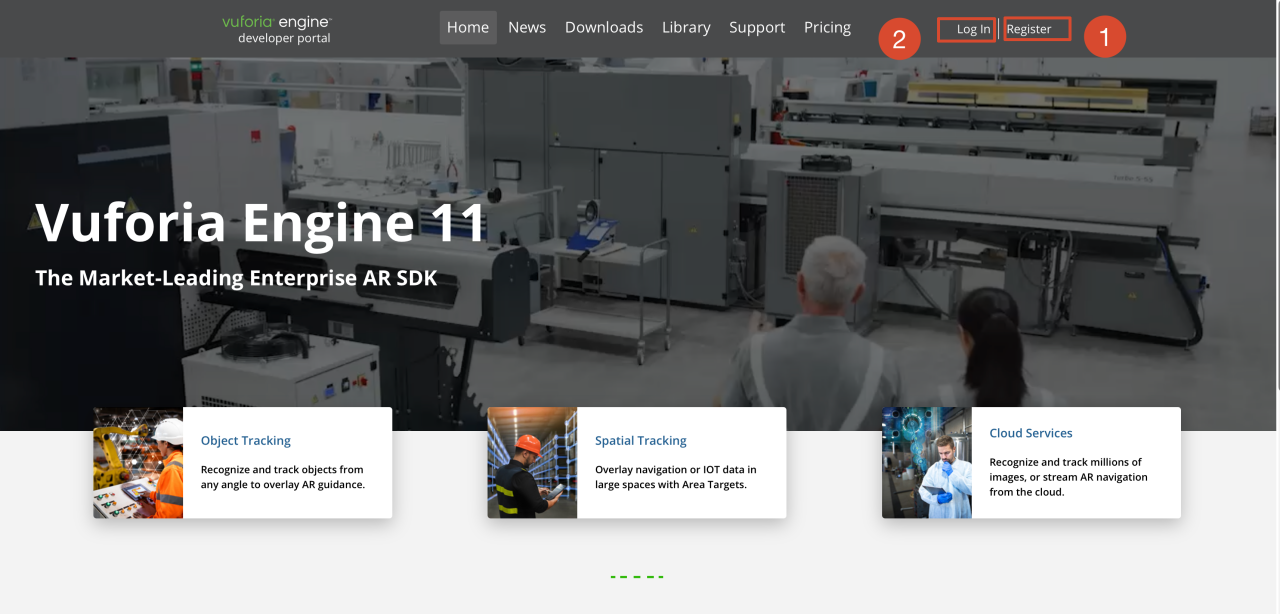Click the Object Tracking thumbnail image
Image resolution: width=1280 pixels, height=614 pixels.
(138, 462)
